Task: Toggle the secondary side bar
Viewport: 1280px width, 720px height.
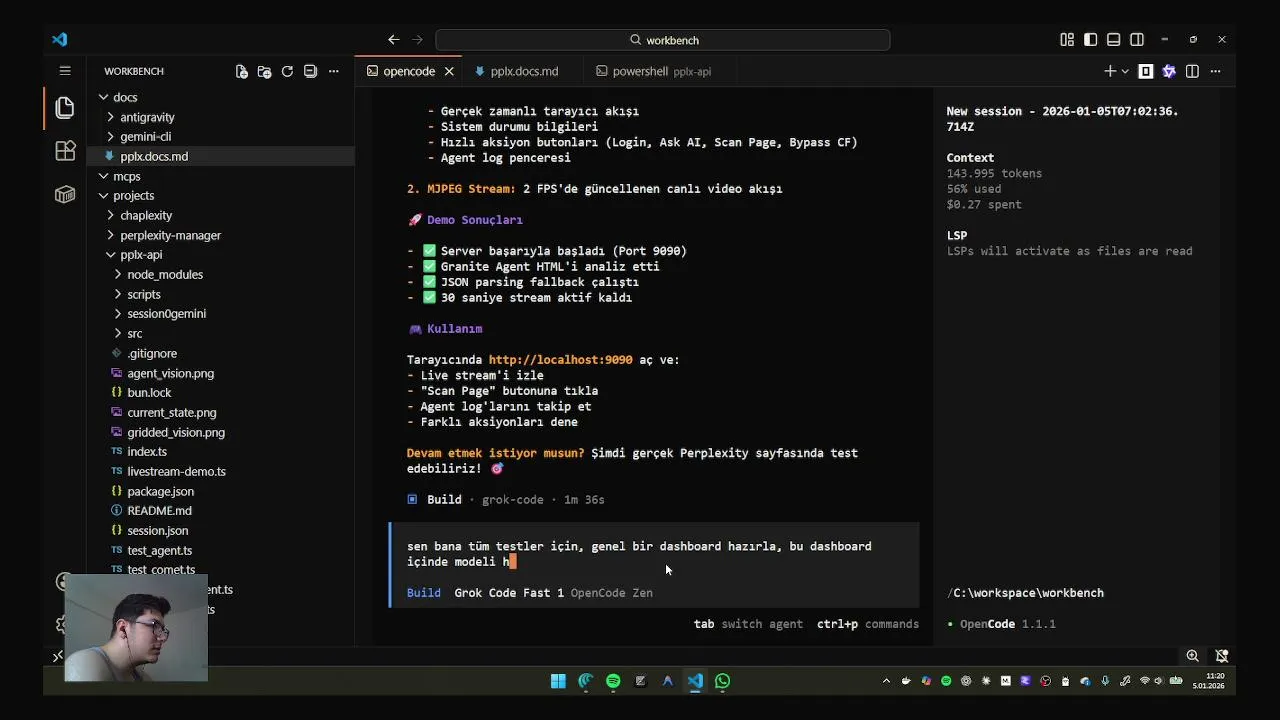Action: tap(1137, 40)
